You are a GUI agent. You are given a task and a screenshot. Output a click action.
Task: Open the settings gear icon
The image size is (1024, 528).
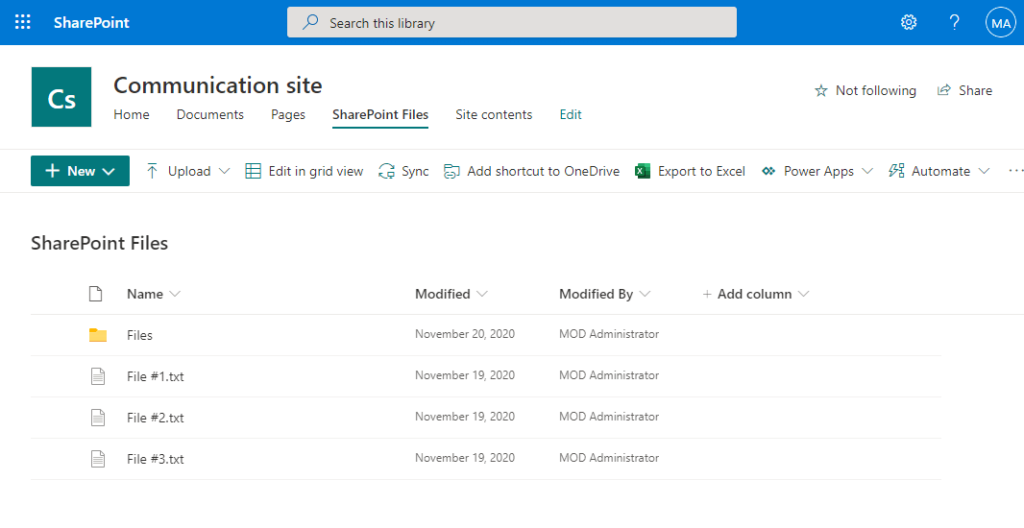coord(908,22)
